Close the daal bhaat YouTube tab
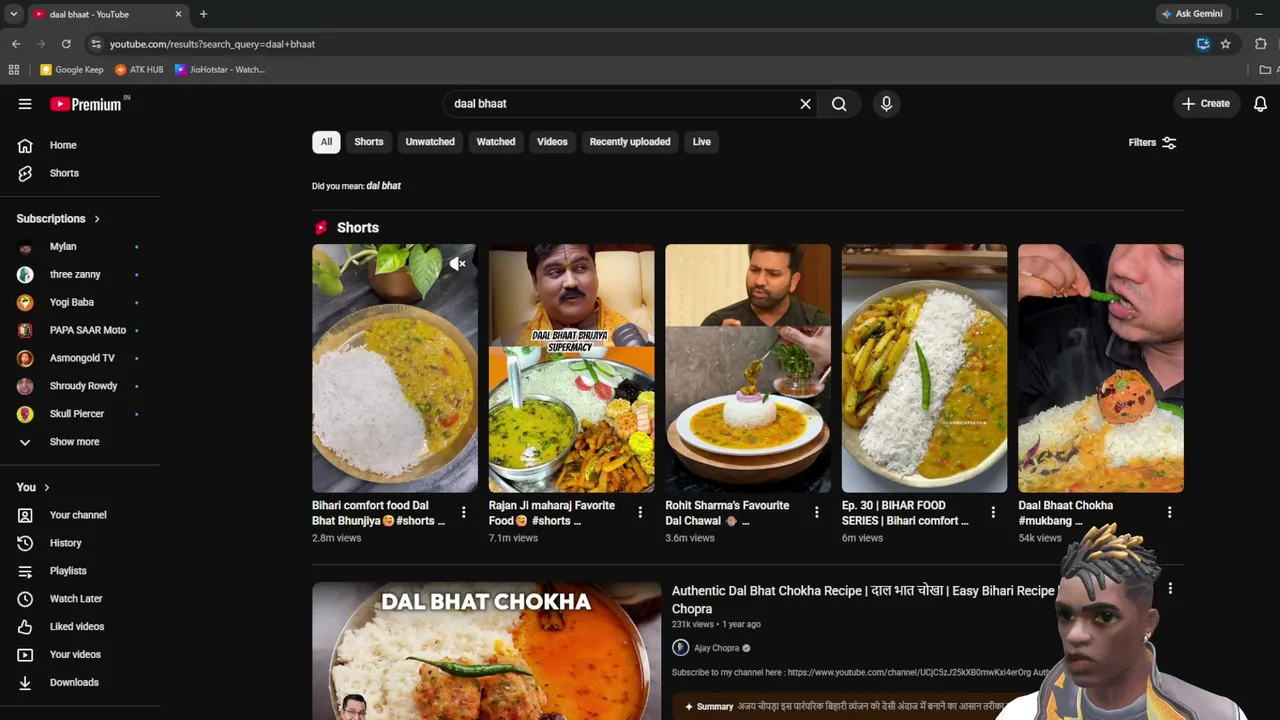 pyautogui.click(x=178, y=14)
